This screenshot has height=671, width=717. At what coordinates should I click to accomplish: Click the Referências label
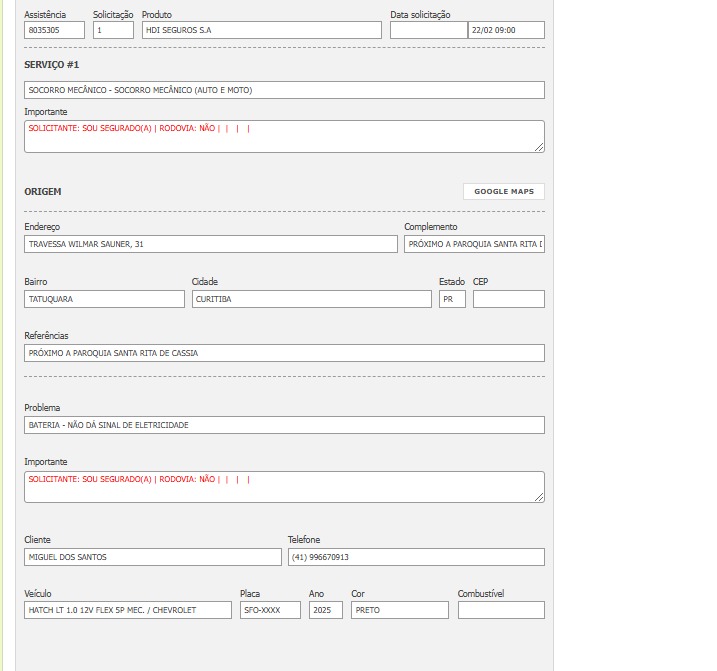pyautogui.click(x=46, y=336)
